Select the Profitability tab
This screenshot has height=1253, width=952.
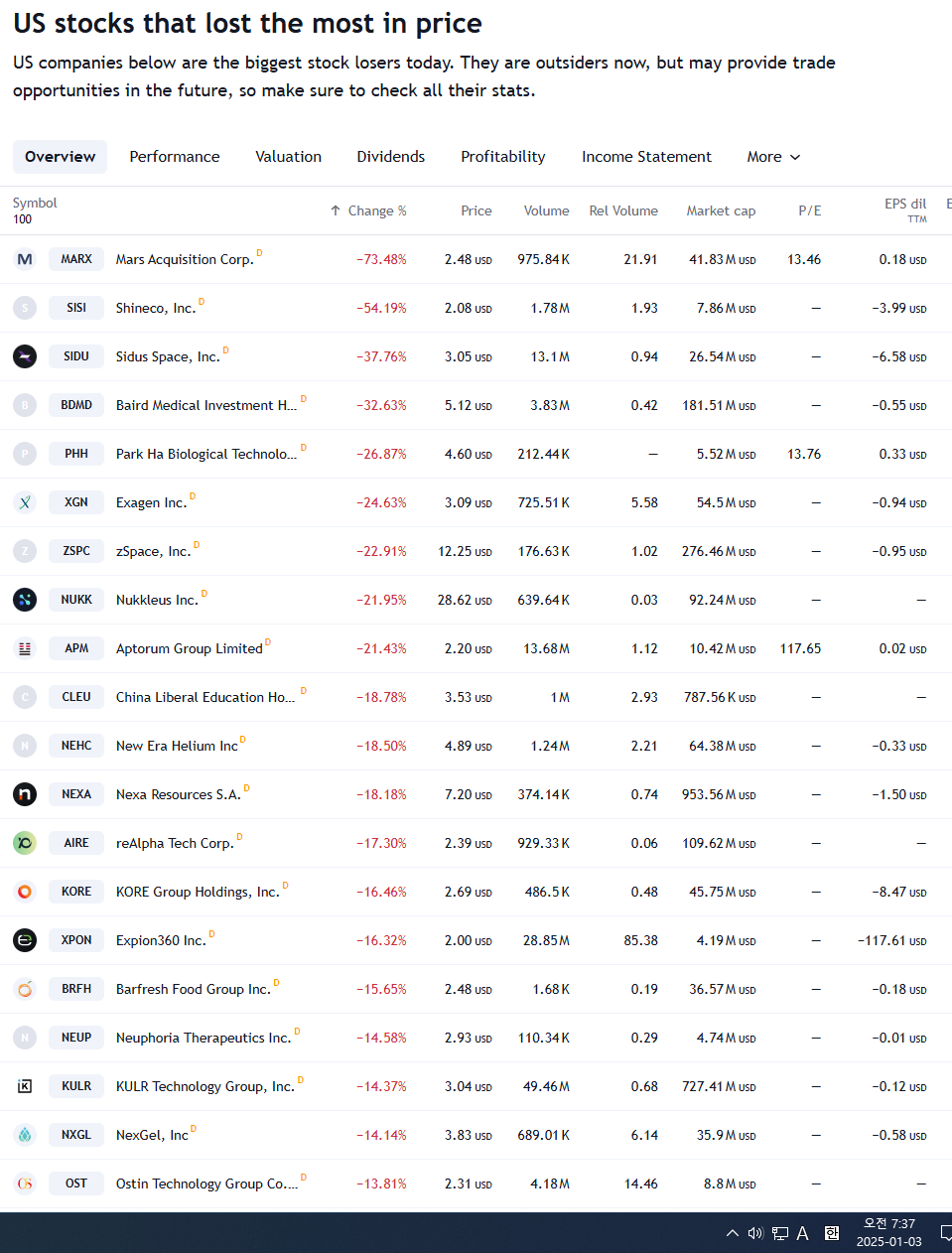click(503, 157)
